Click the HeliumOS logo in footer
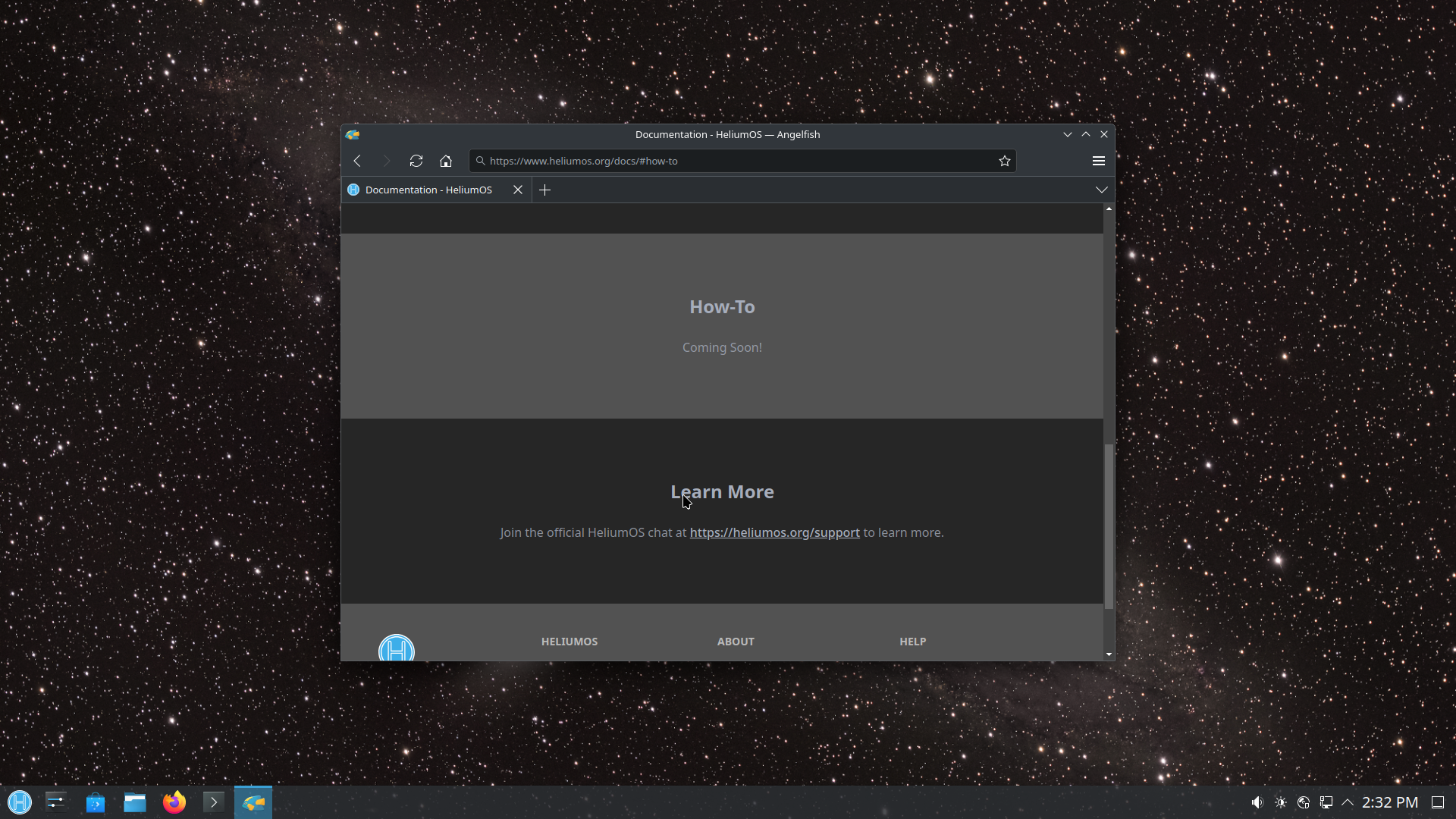Screen dimensions: 1456x819 397,648
